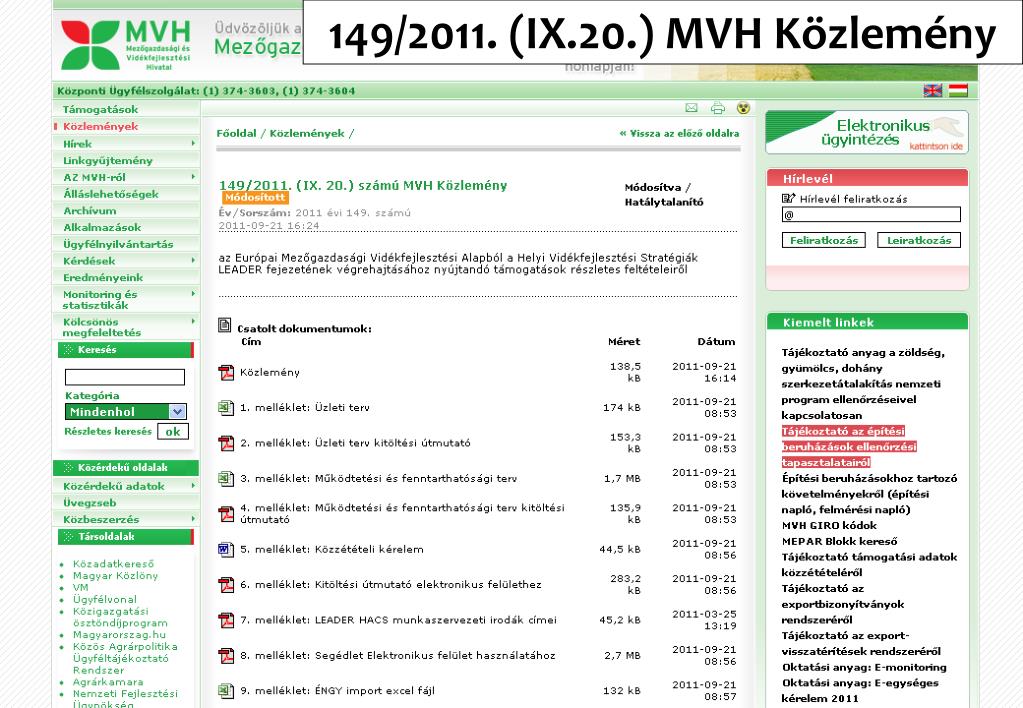Click the Főoldal breadcrumb link
This screenshot has width=1023, height=708.
point(236,133)
